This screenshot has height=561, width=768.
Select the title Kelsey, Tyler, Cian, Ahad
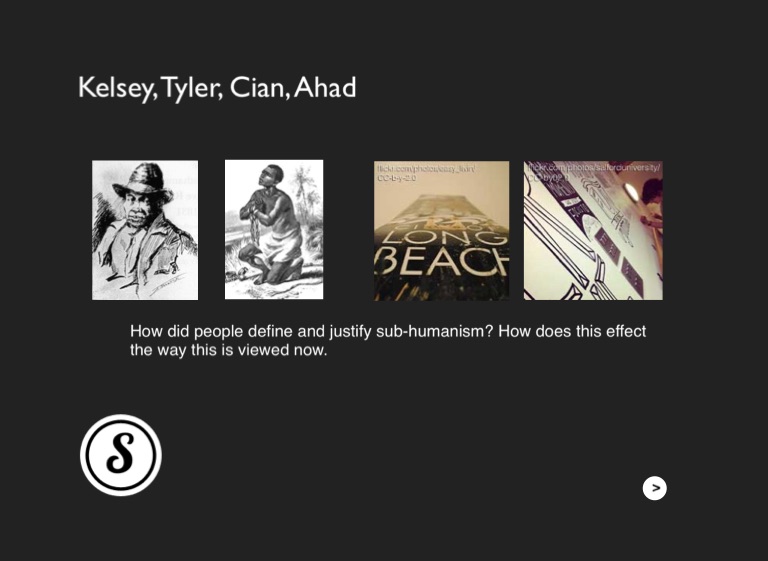[x=217, y=88]
